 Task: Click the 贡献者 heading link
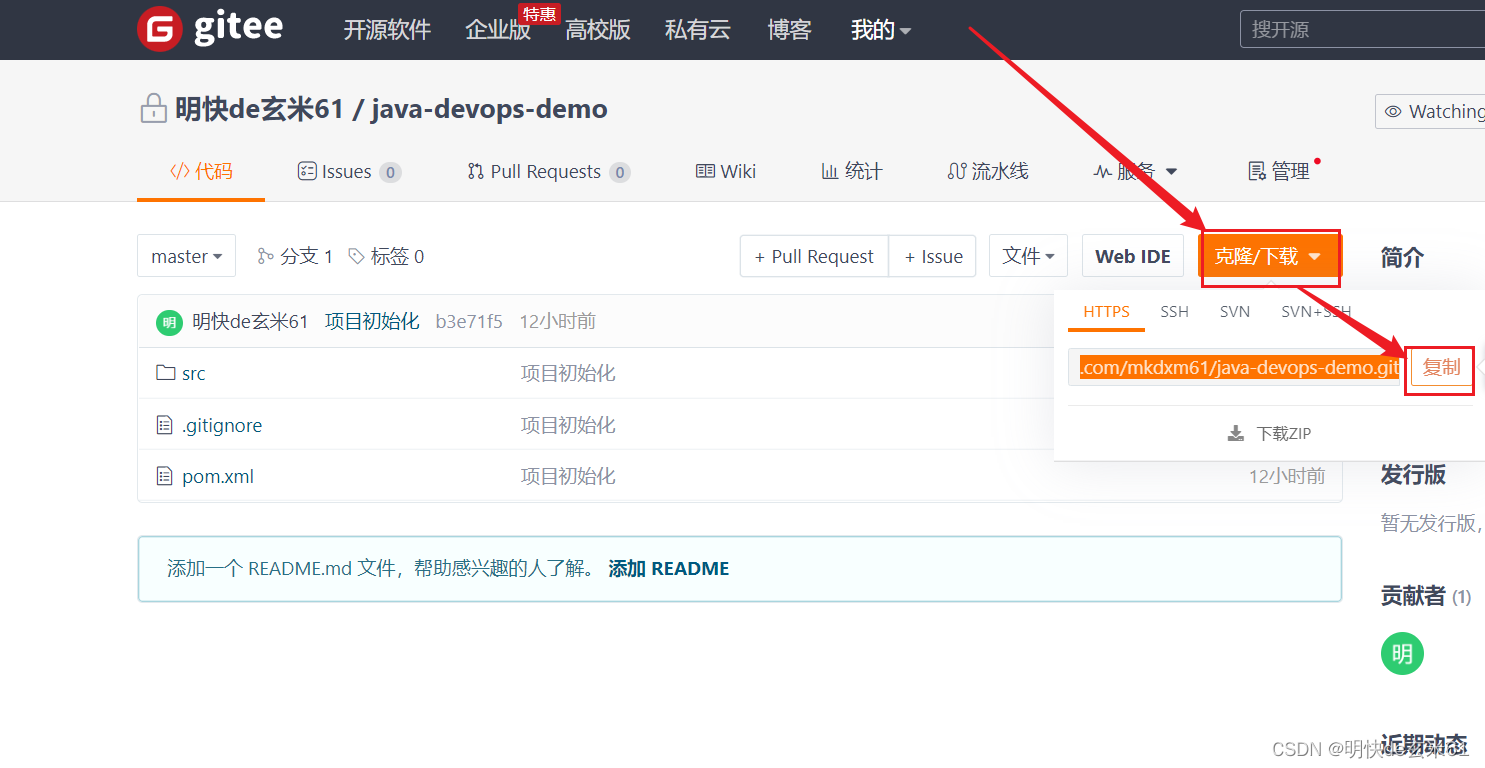coord(1413,596)
